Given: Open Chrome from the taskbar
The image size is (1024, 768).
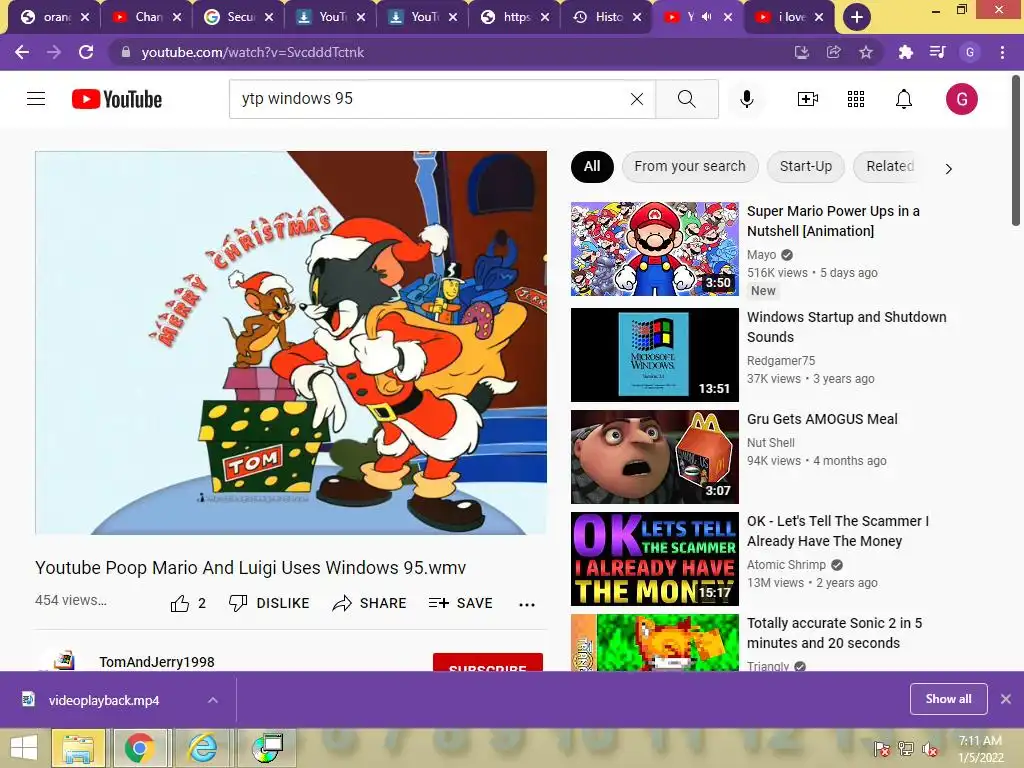Looking at the screenshot, I should (x=139, y=748).
